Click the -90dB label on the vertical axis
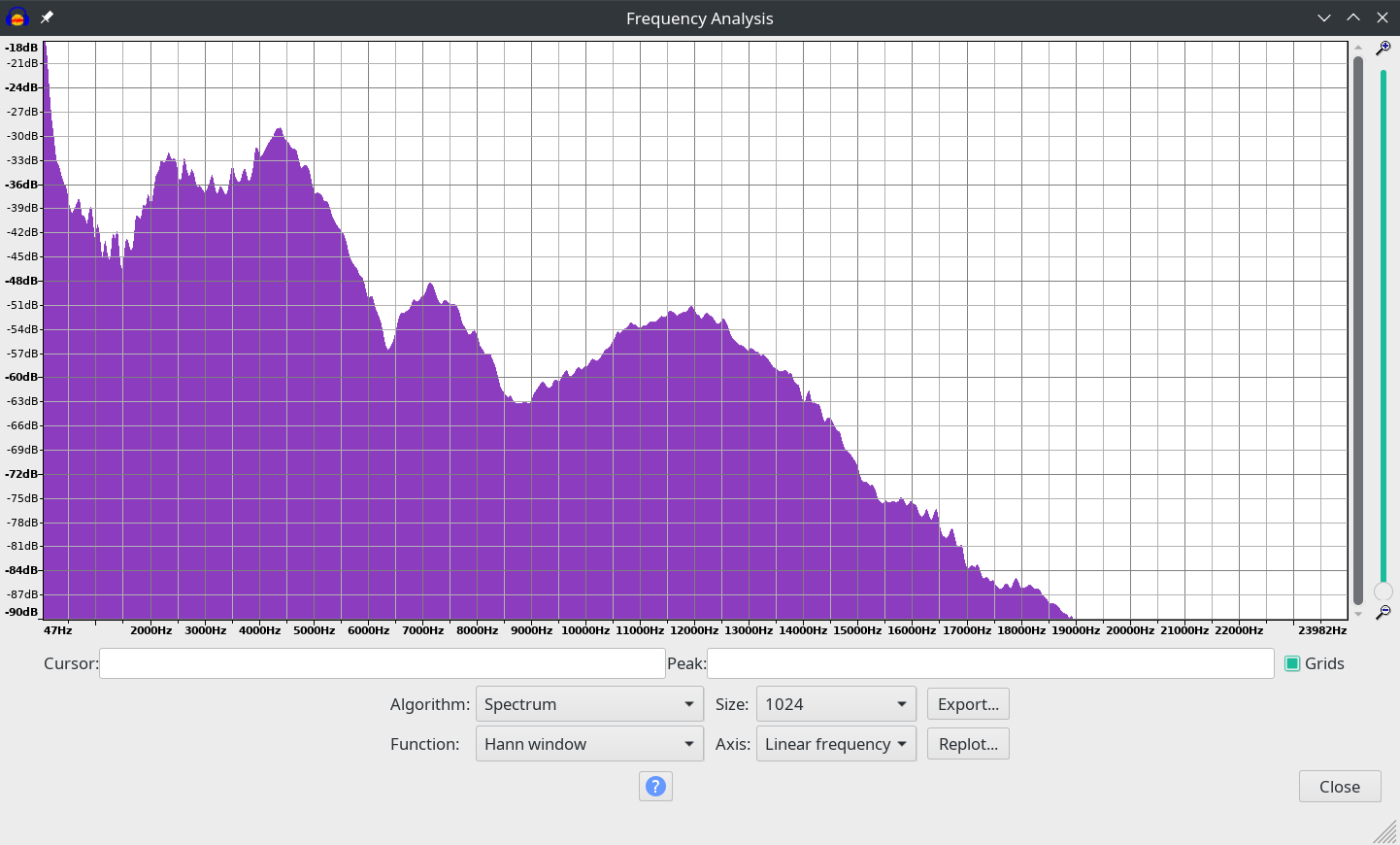The image size is (1400, 845). (21, 612)
